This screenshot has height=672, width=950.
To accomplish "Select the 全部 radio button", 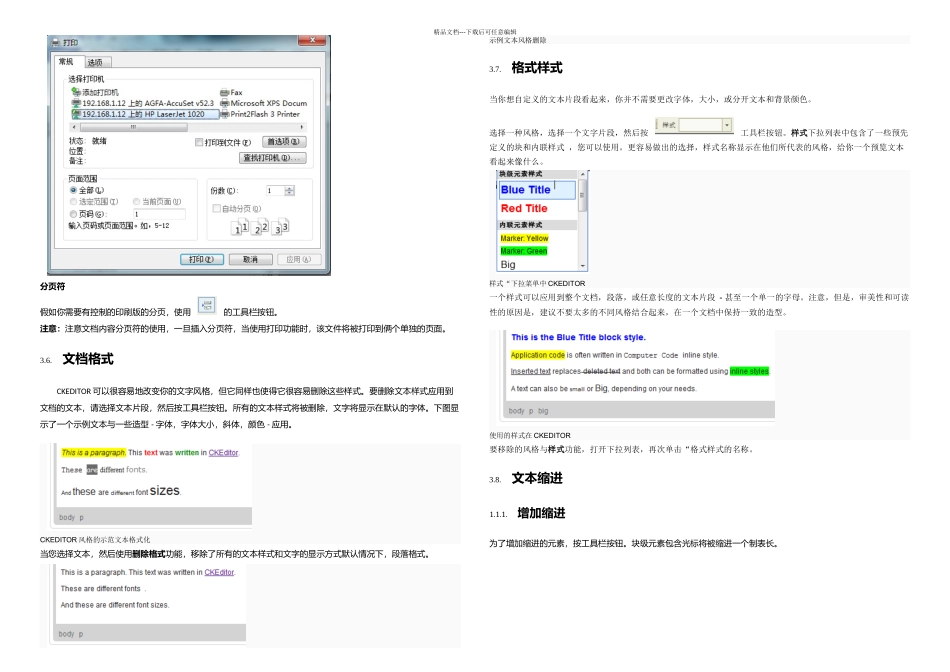I will 73,190.
